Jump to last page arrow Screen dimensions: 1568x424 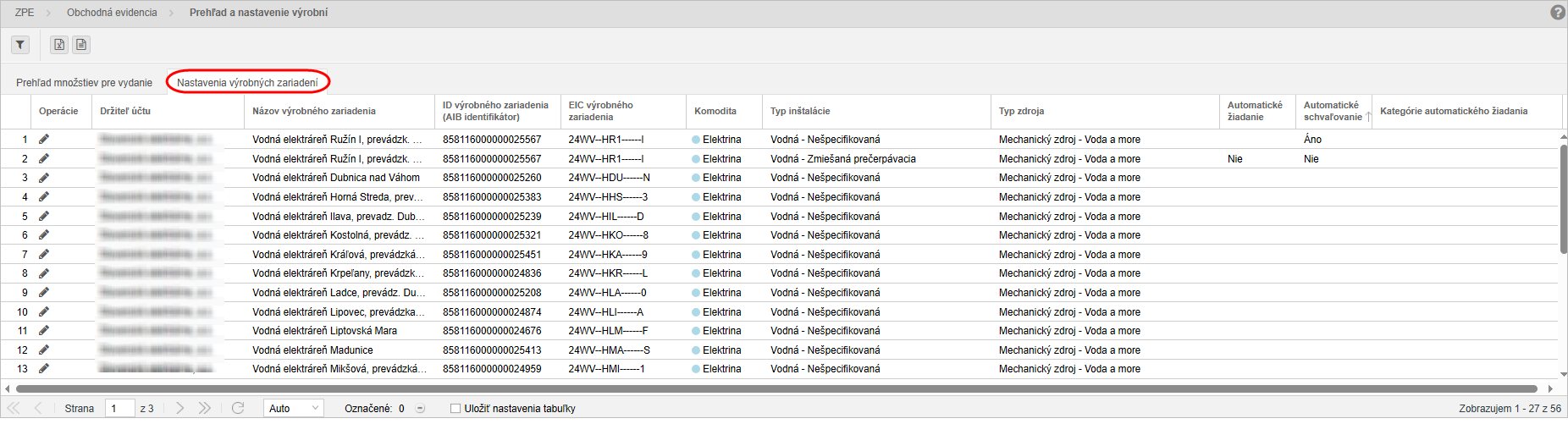pos(204,408)
